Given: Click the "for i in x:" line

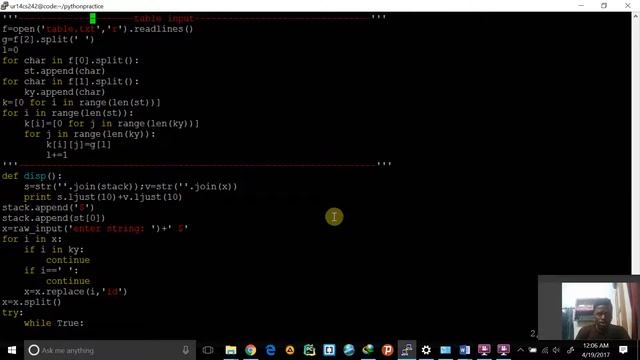Looking at the screenshot, I should coord(32,239).
